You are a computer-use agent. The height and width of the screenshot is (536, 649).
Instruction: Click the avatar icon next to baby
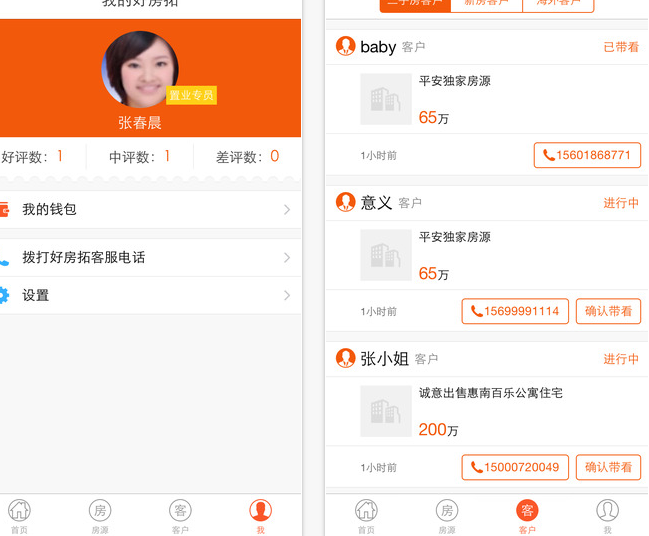point(346,46)
